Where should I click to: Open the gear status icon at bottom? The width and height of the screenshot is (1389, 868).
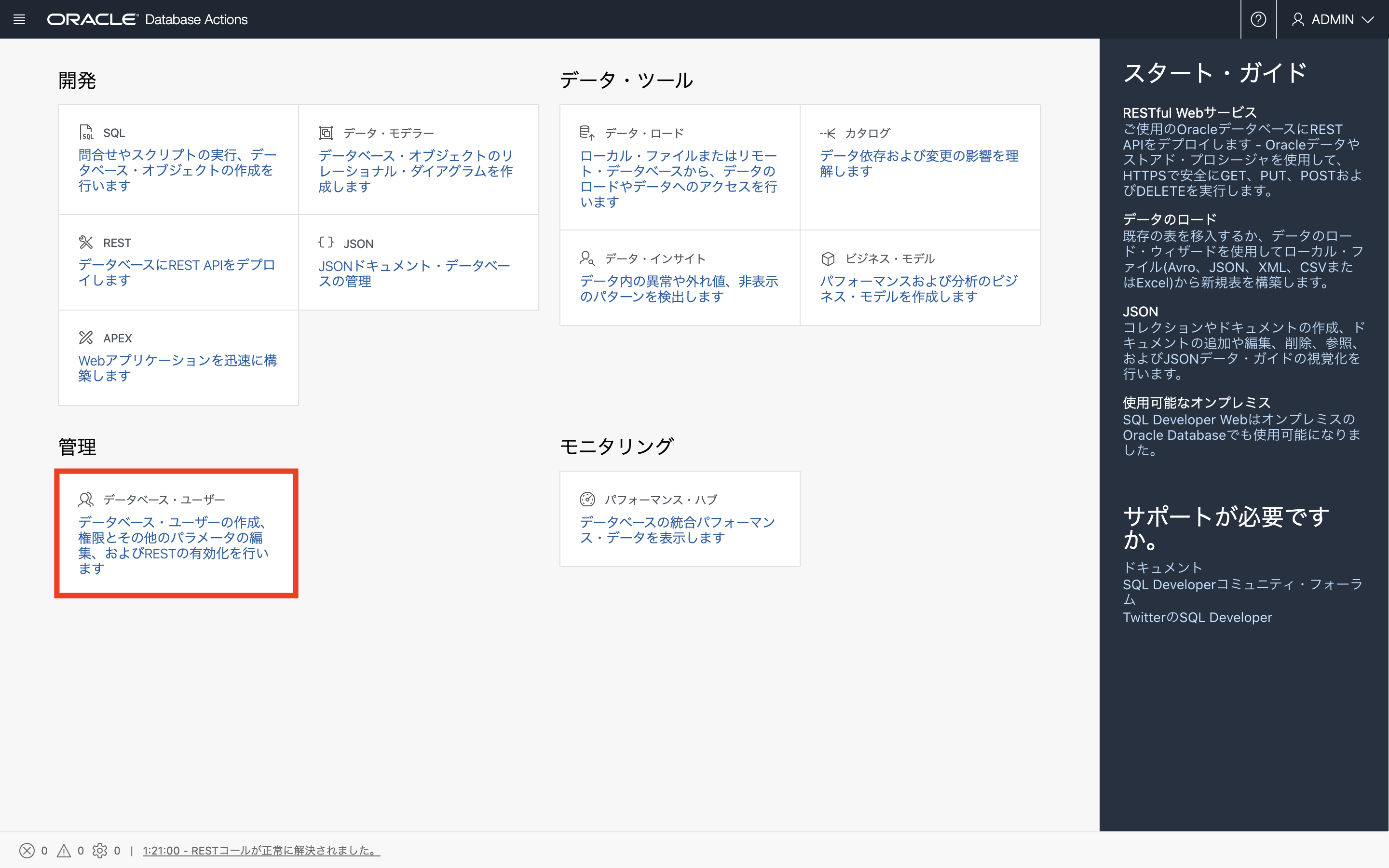click(101, 850)
